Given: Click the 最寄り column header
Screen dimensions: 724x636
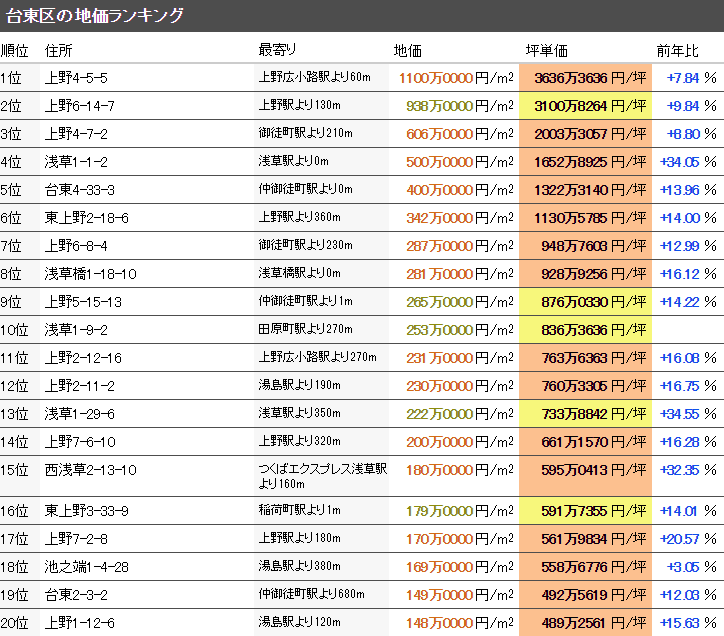Looking at the screenshot, I should coord(278,51).
